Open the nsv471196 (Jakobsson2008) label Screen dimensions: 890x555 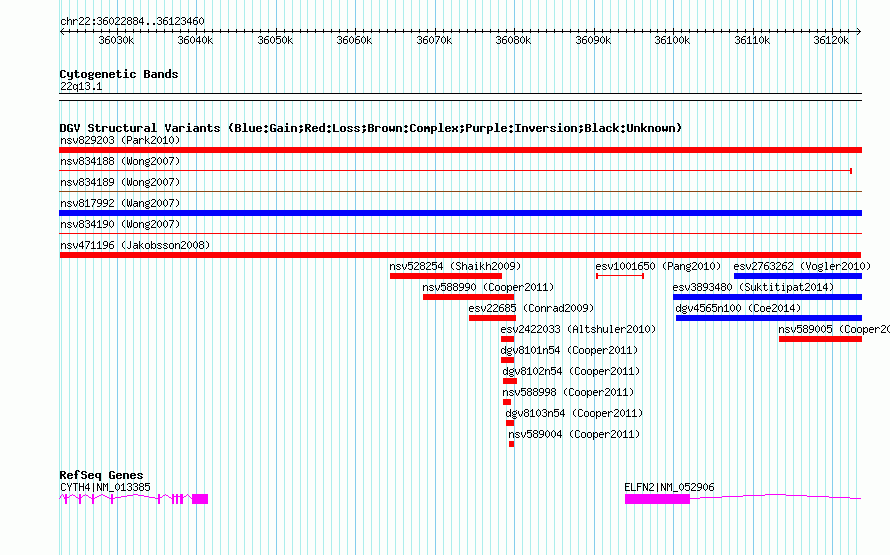[135, 245]
